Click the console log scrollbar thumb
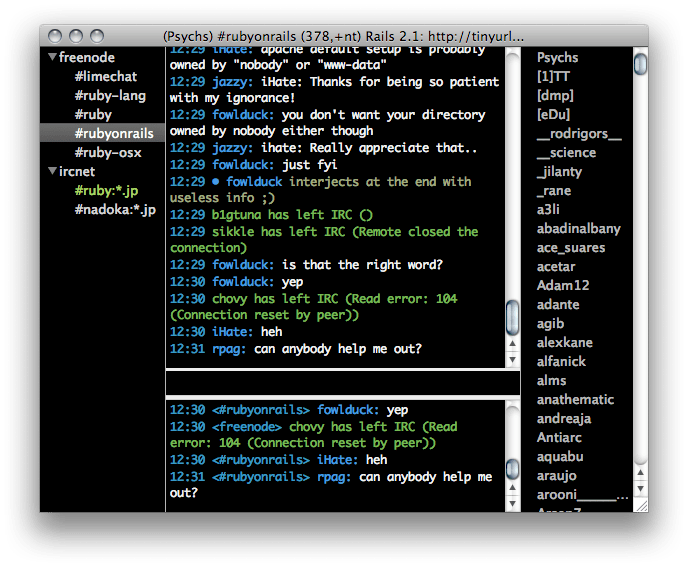This screenshot has width=688, height=567. tap(512, 469)
